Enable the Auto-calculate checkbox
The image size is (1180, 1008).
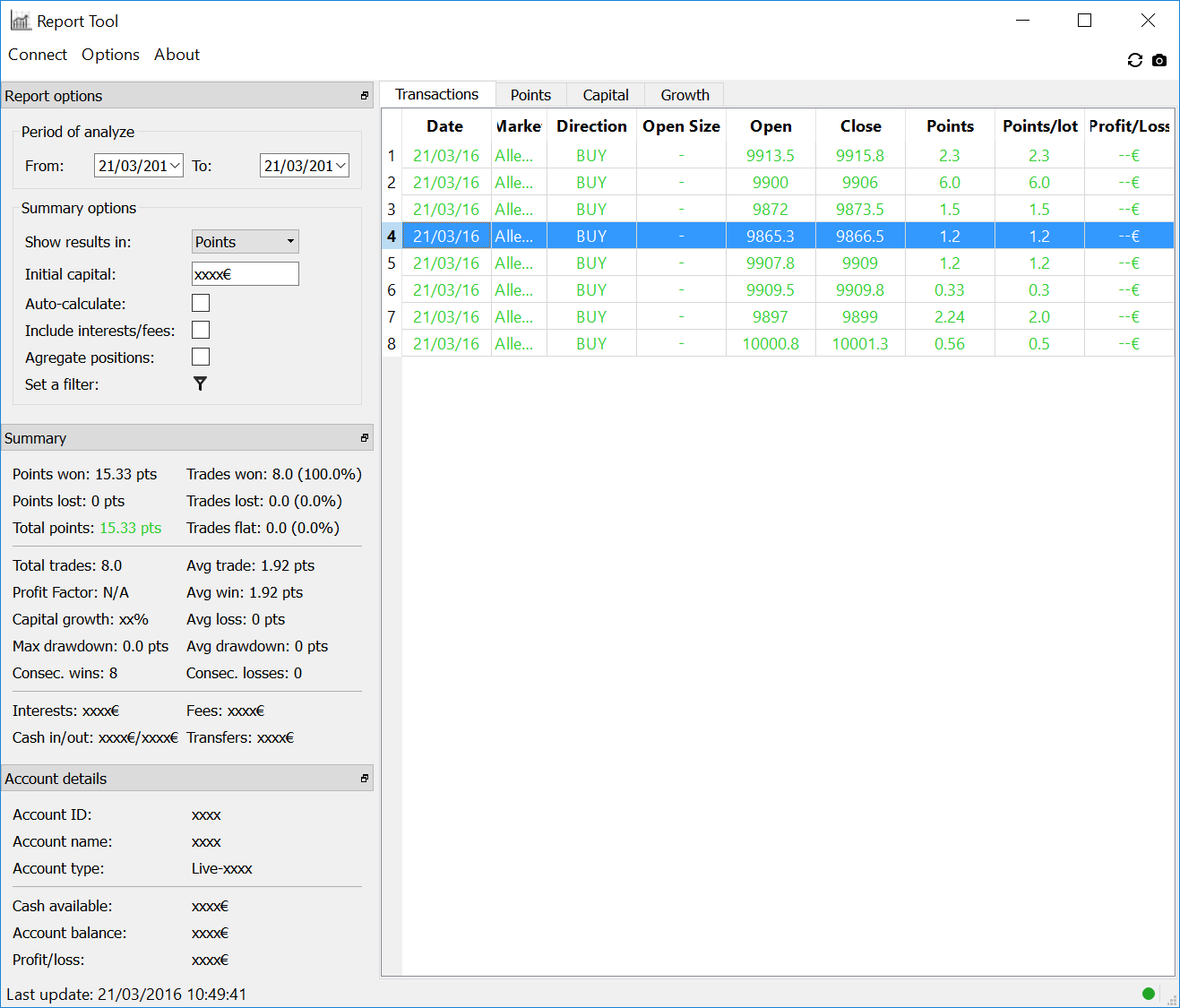[201, 304]
